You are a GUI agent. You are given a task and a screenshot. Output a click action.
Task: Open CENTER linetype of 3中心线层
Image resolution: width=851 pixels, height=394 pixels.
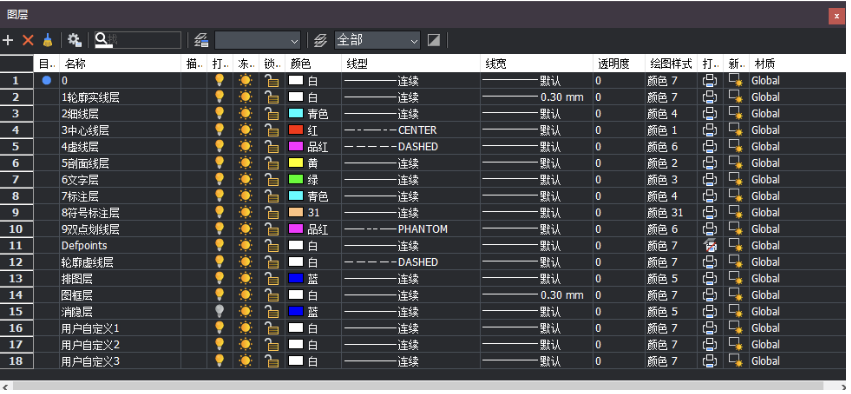[410, 130]
